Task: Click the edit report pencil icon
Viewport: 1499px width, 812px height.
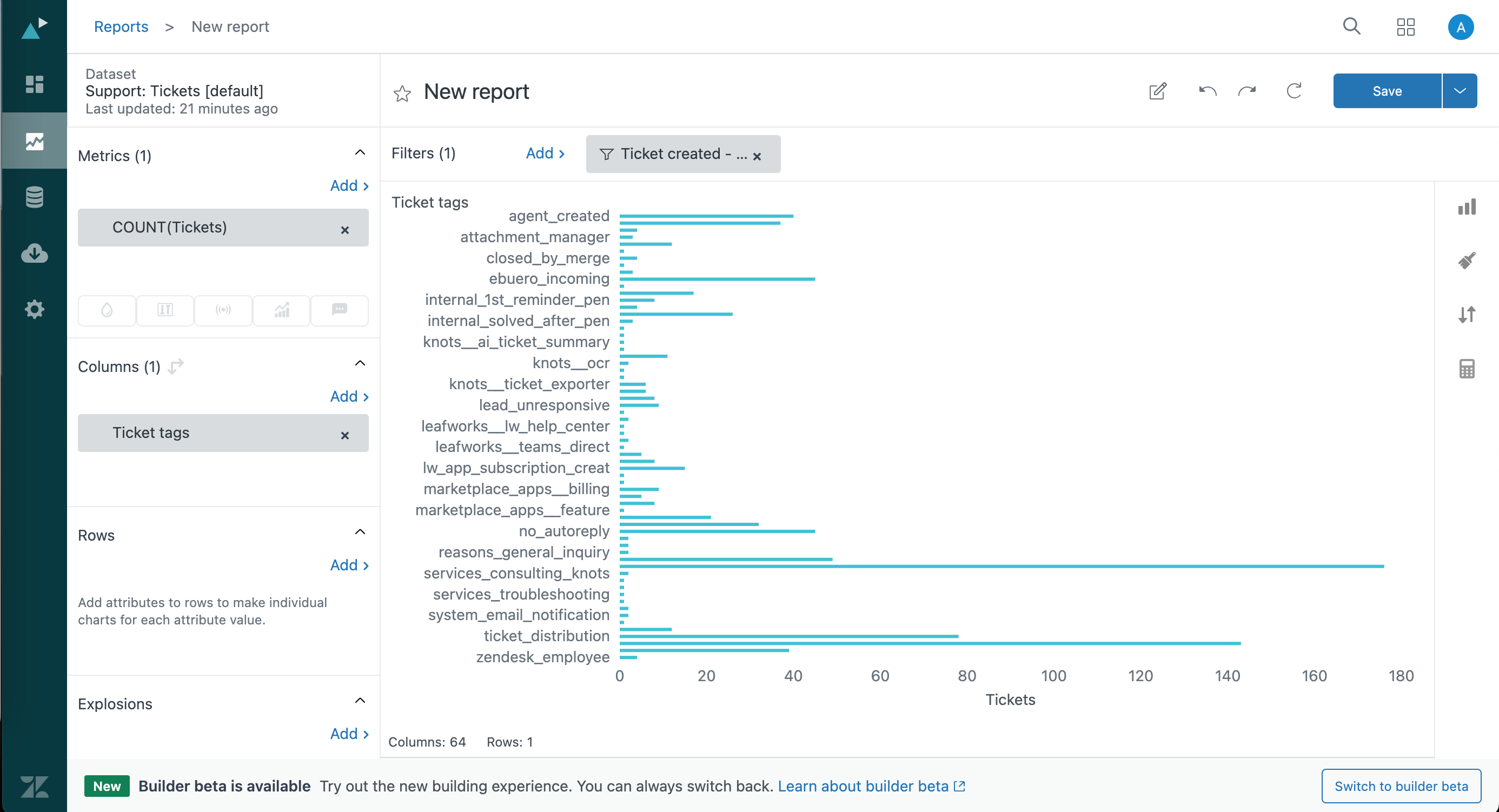Action: (x=1158, y=91)
